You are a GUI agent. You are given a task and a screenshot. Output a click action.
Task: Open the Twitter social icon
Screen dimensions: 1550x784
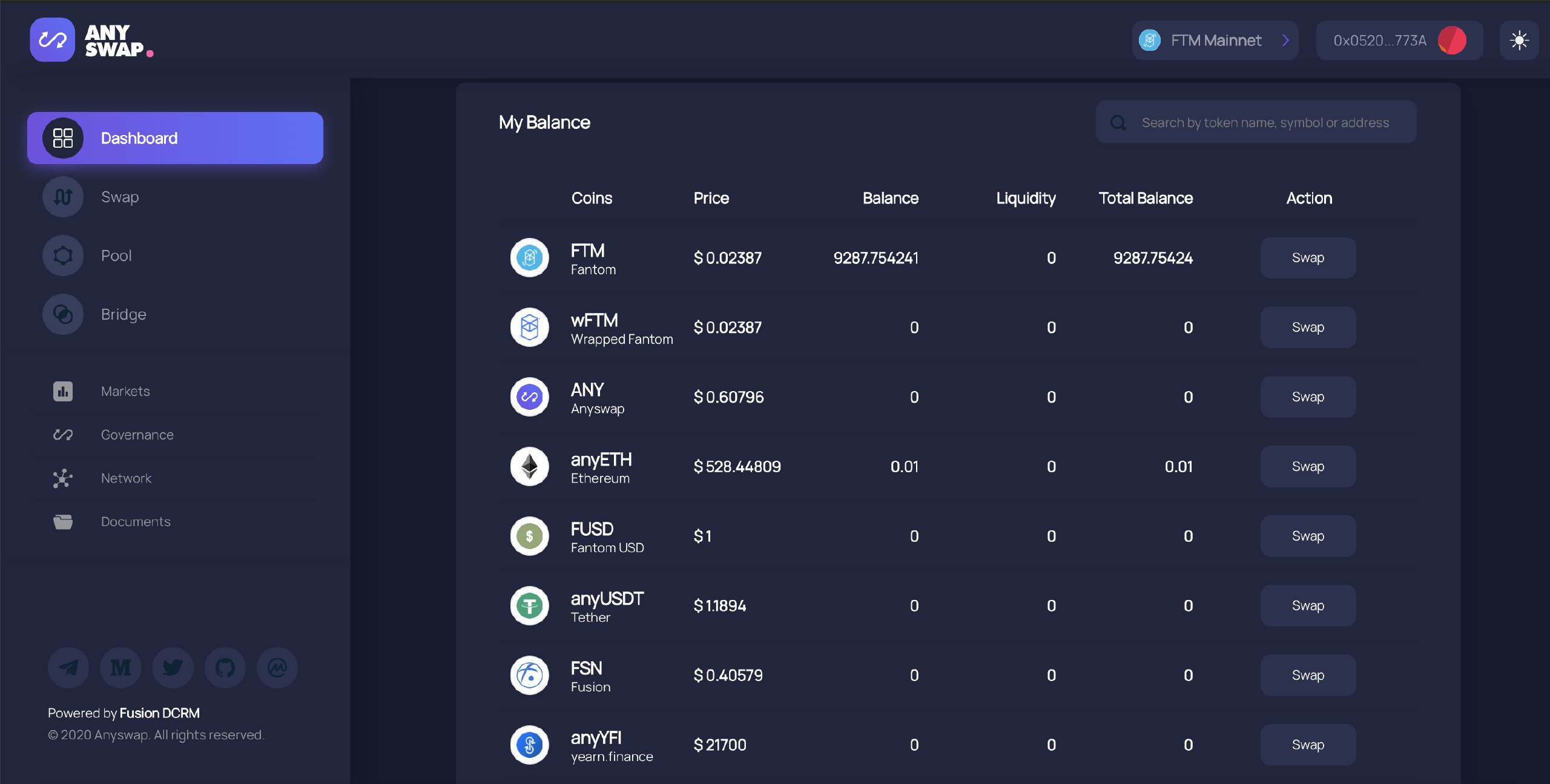tap(173, 668)
